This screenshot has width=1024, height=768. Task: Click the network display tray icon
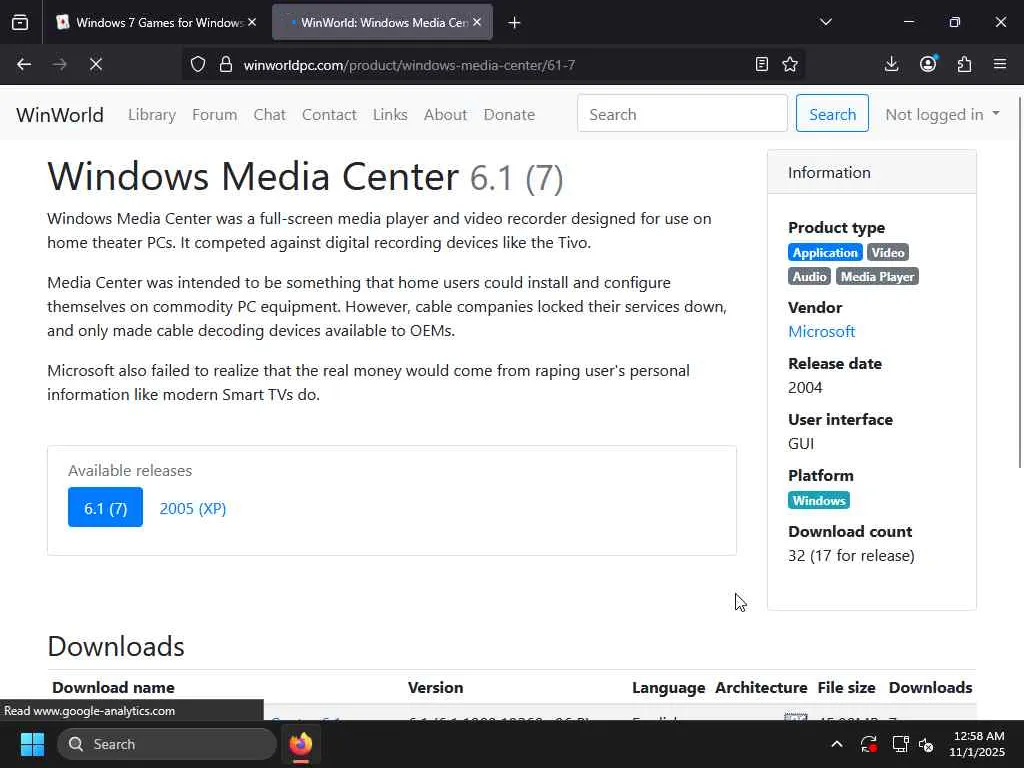coord(901,744)
